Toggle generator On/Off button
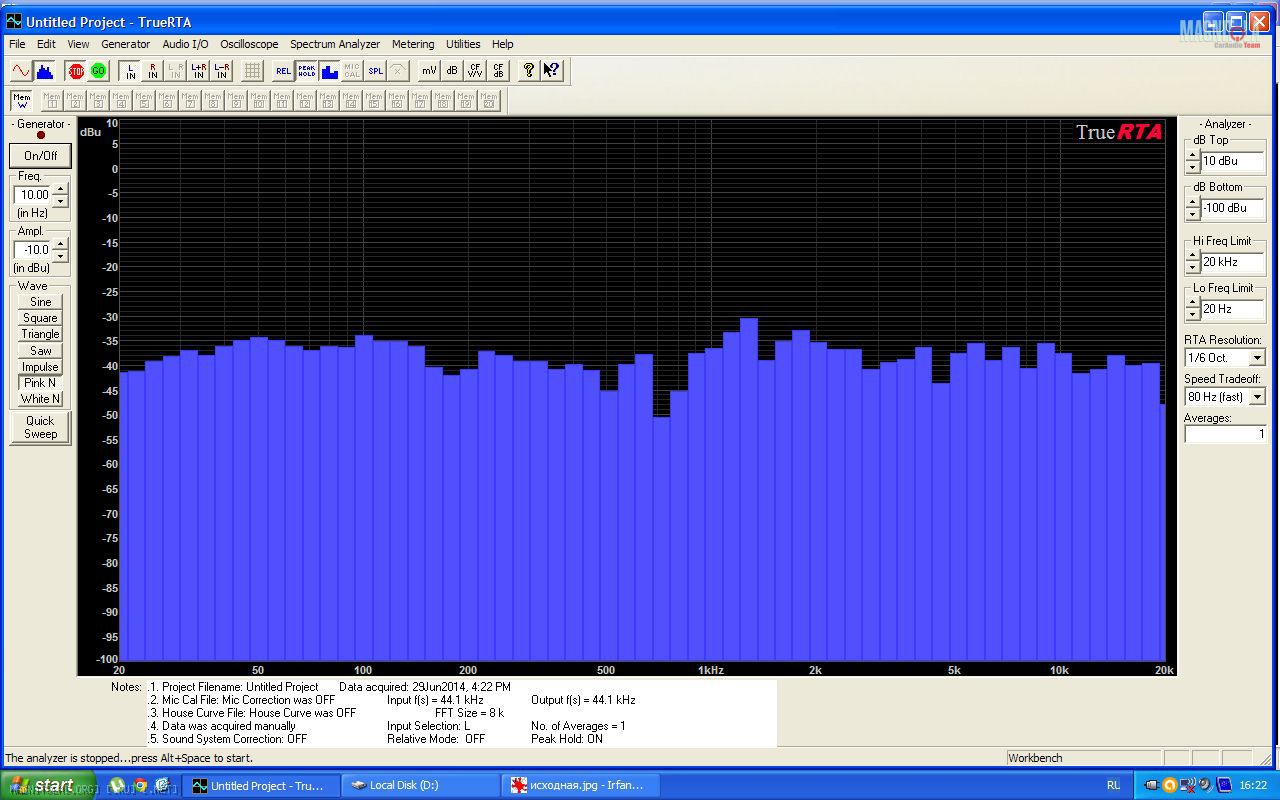Screen dimensions: 1280x800 pos(41,156)
